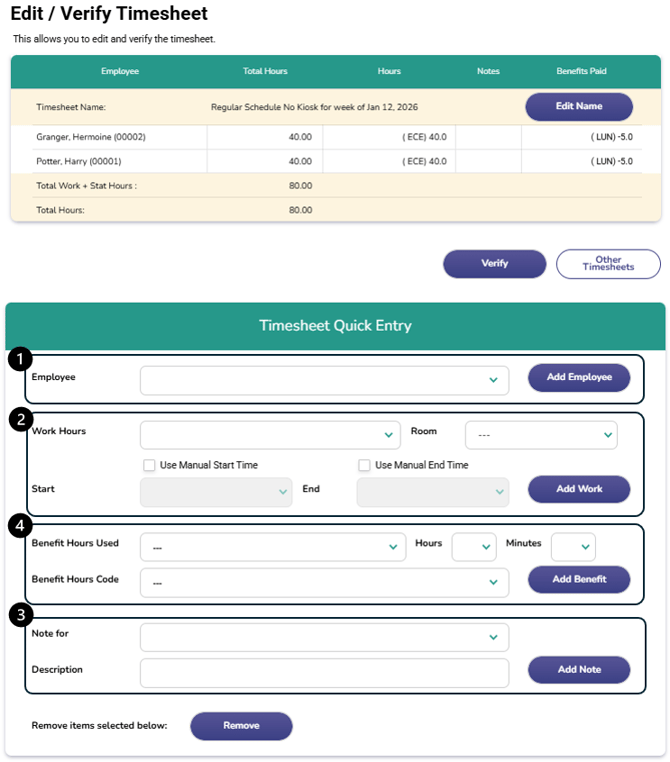Click the Add Employee button
Image resolution: width=670 pixels, height=762 pixels.
(579, 377)
